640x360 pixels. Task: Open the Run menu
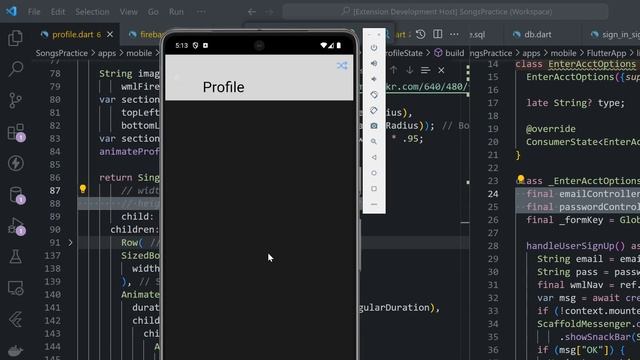176,12
